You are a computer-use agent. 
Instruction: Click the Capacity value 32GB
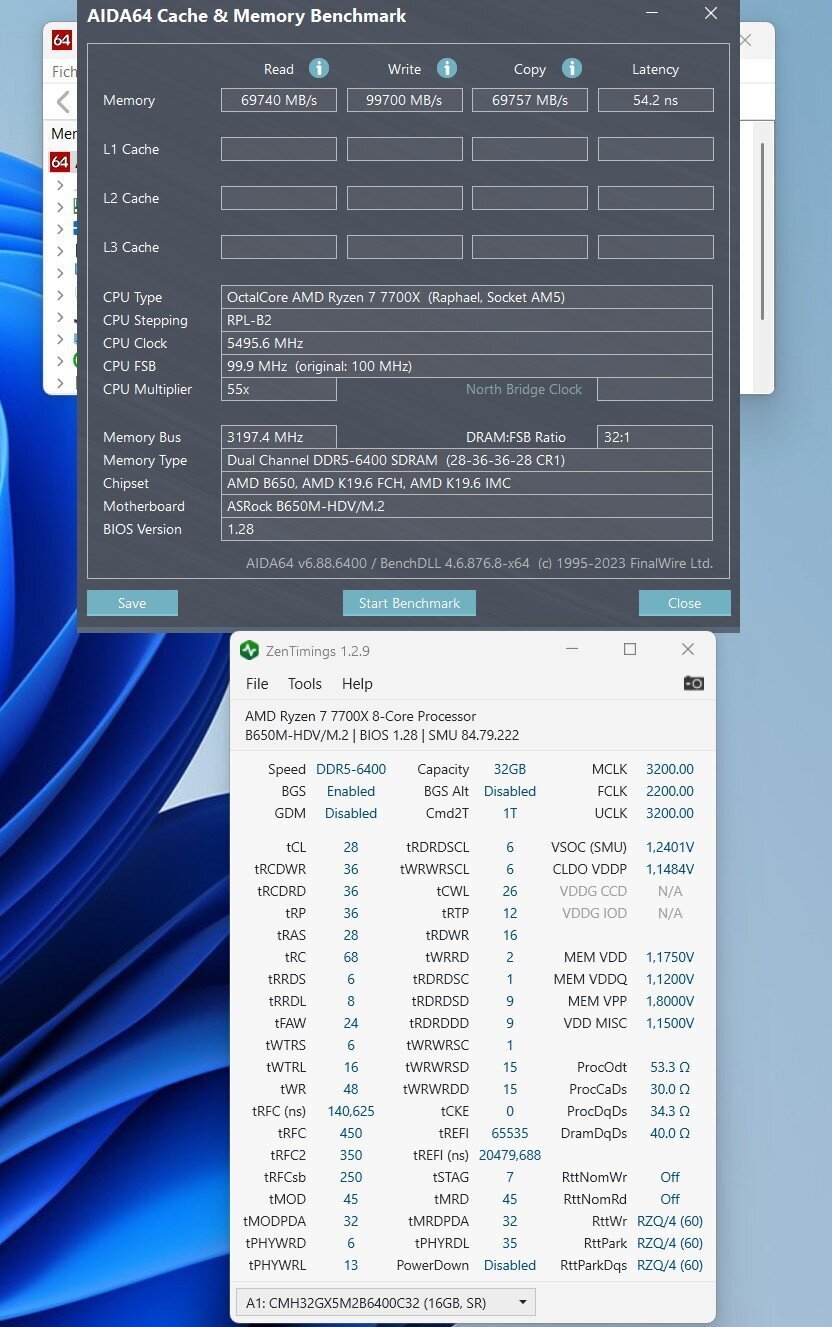coord(509,769)
